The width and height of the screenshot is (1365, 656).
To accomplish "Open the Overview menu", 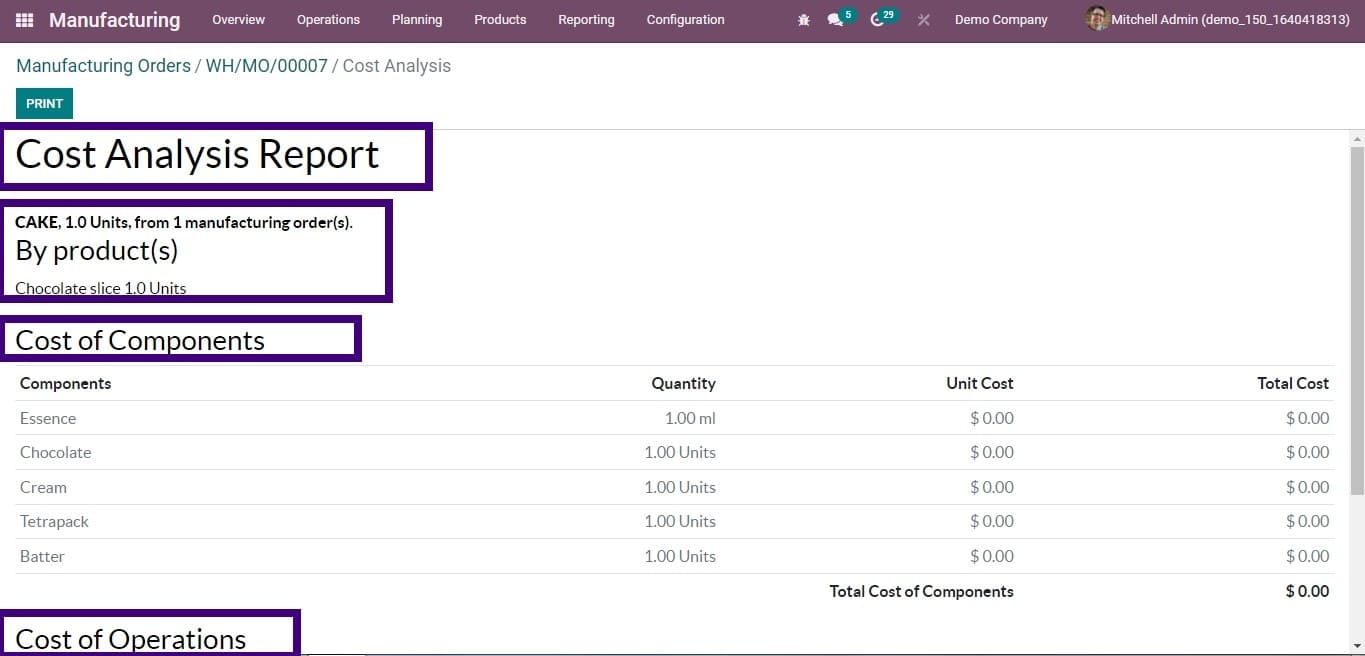I will tap(238, 20).
